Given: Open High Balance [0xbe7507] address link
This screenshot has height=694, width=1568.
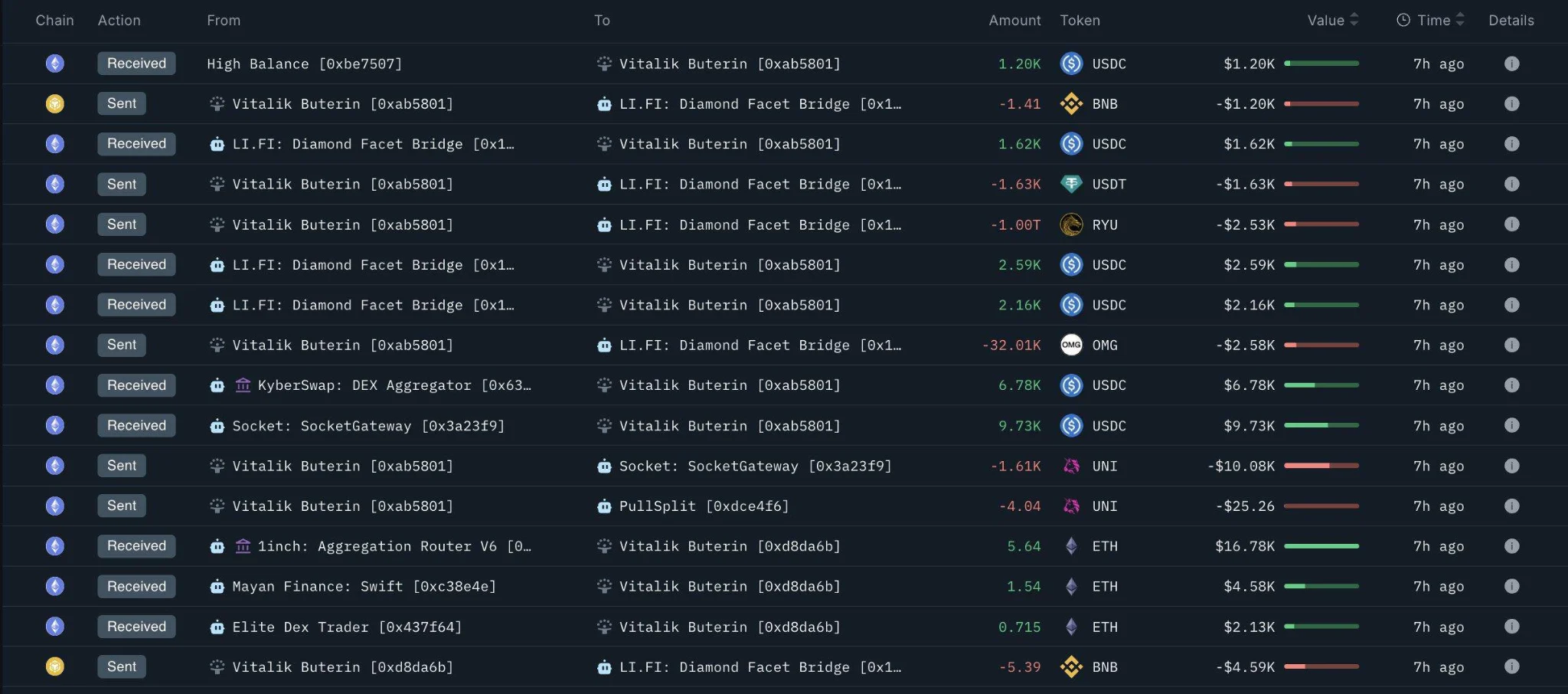Looking at the screenshot, I should (x=304, y=64).
